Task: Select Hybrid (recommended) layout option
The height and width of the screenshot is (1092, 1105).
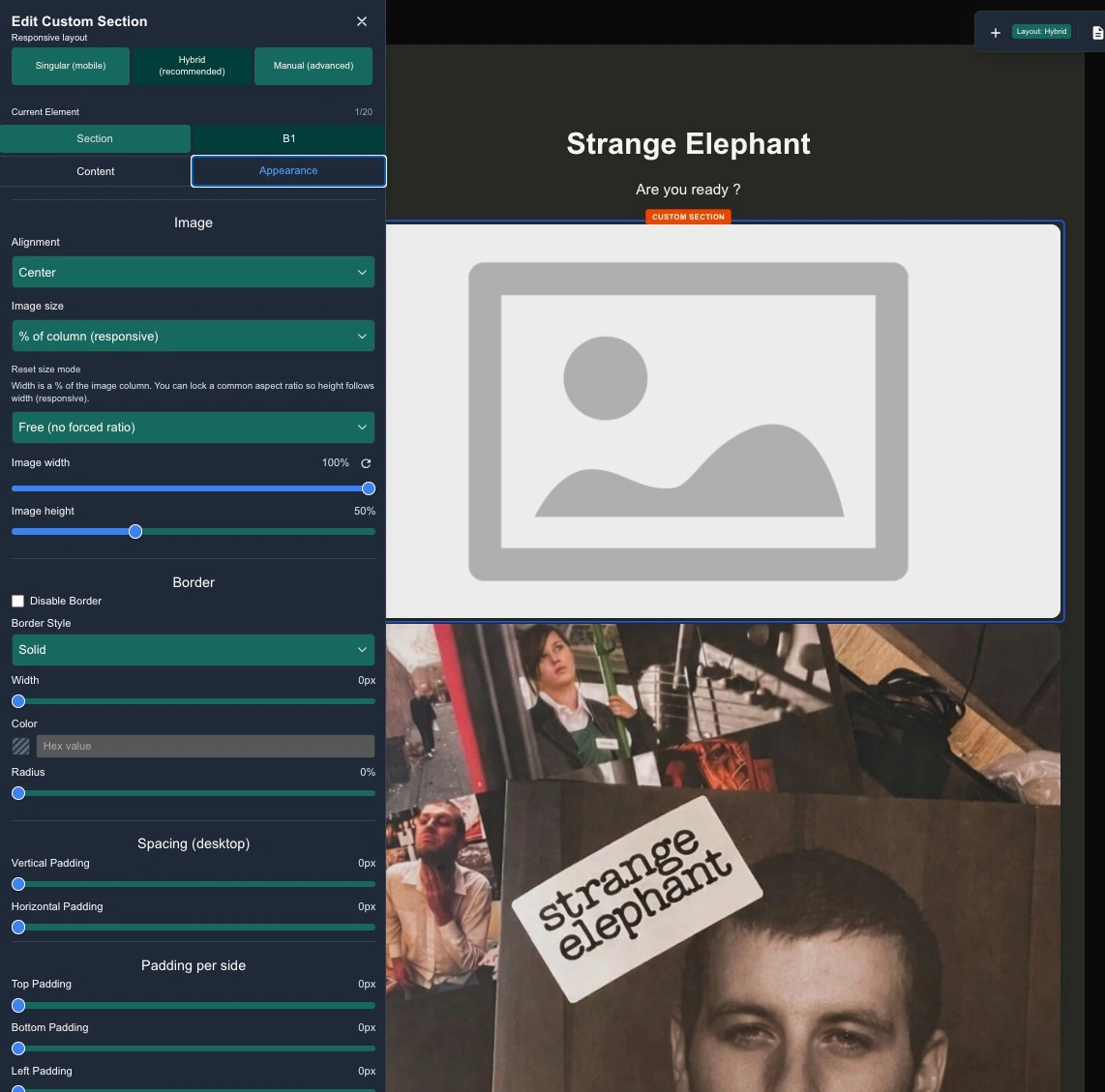Action: tap(192, 66)
